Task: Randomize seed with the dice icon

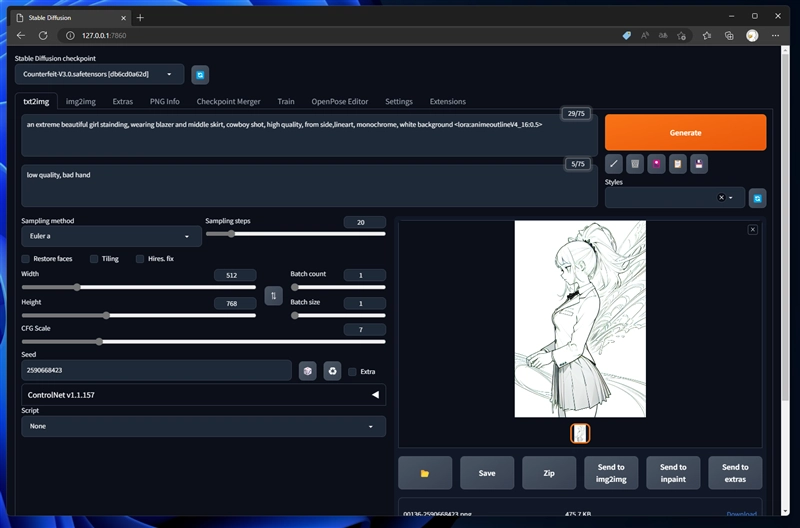Action: pyautogui.click(x=308, y=371)
